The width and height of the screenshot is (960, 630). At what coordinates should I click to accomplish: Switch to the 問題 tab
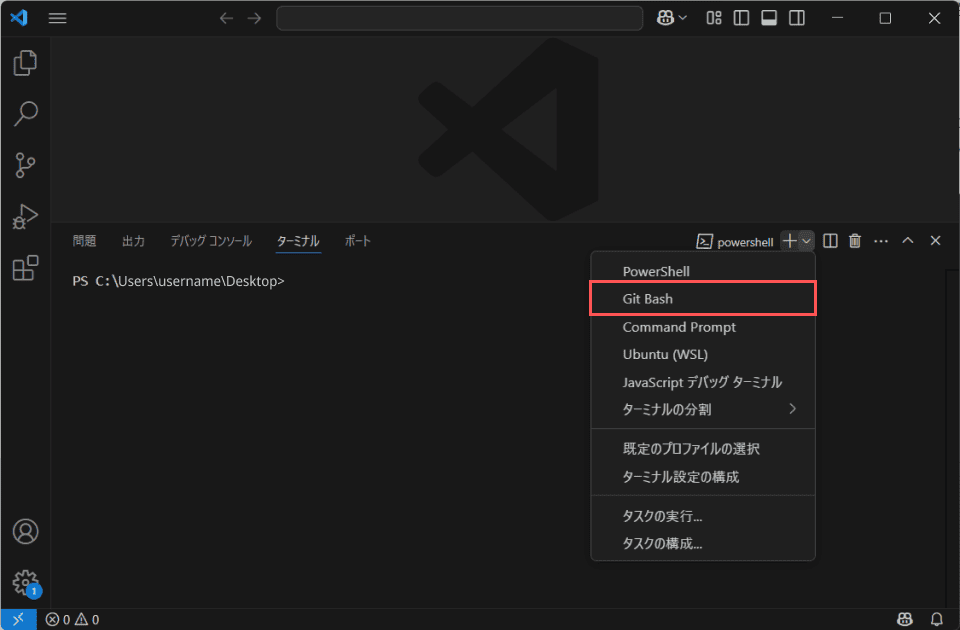coord(84,241)
